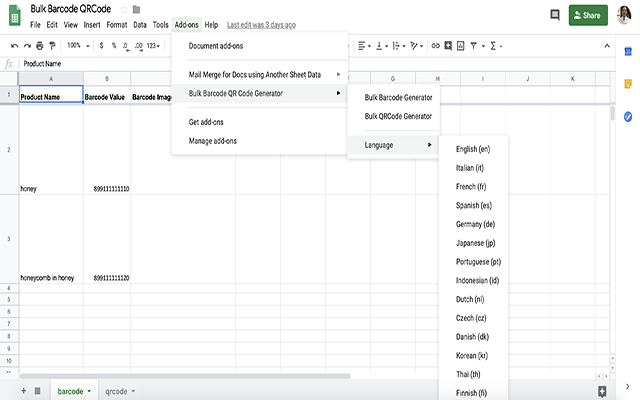
Task: Click the Redo icon in toolbar
Action: tap(27, 46)
